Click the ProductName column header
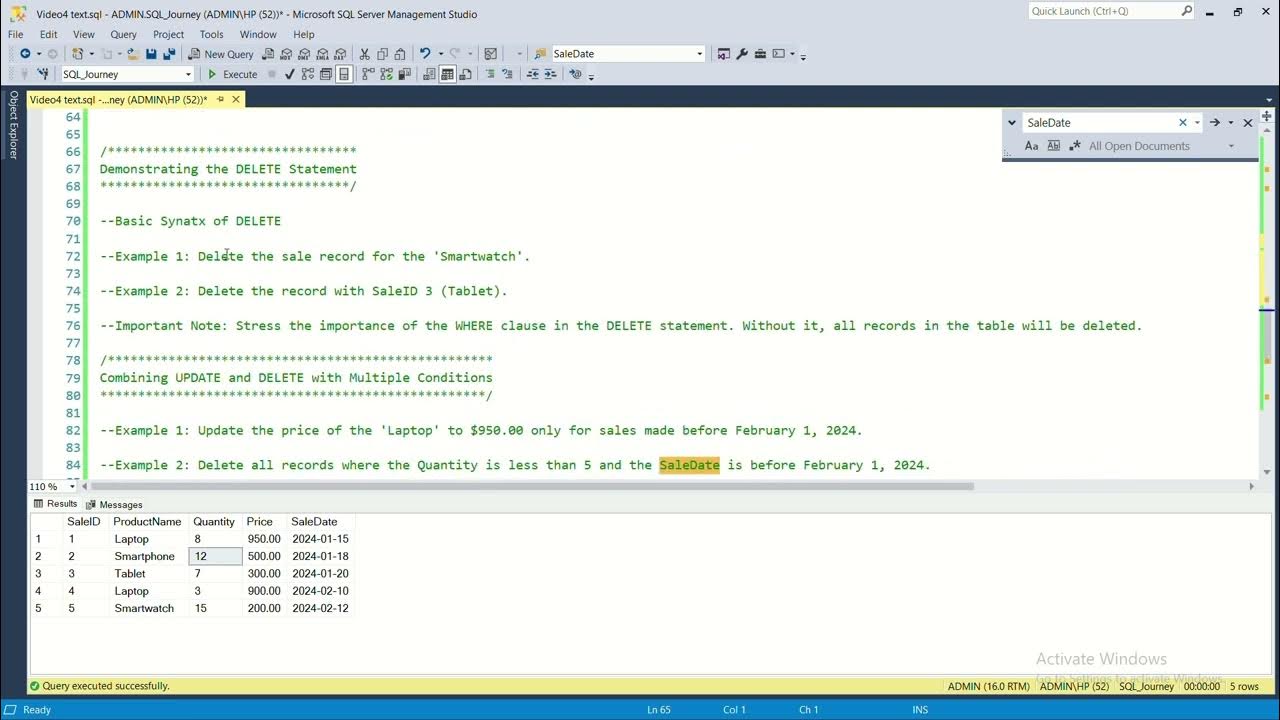The height and width of the screenshot is (720, 1280). point(147,522)
